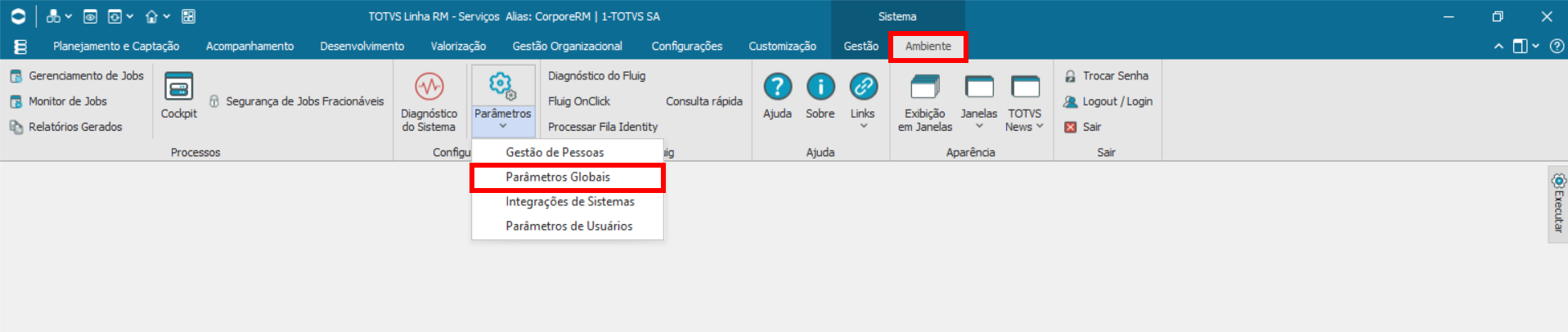Image resolution: width=1568 pixels, height=332 pixels.
Task: Click the padlock icon for Segurança de Jobs
Action: pyautogui.click(x=214, y=101)
